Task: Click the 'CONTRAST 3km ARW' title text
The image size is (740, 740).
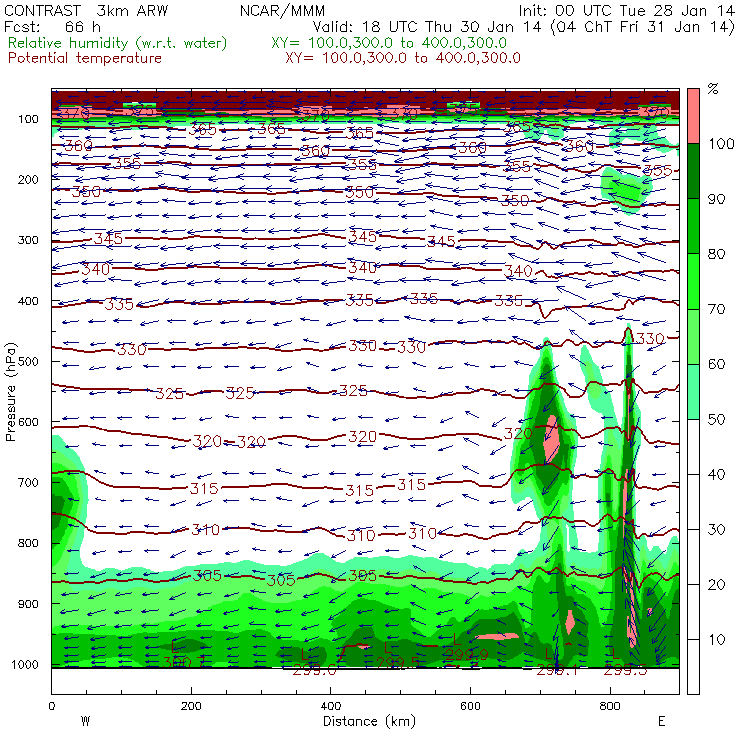Action: (x=86, y=10)
